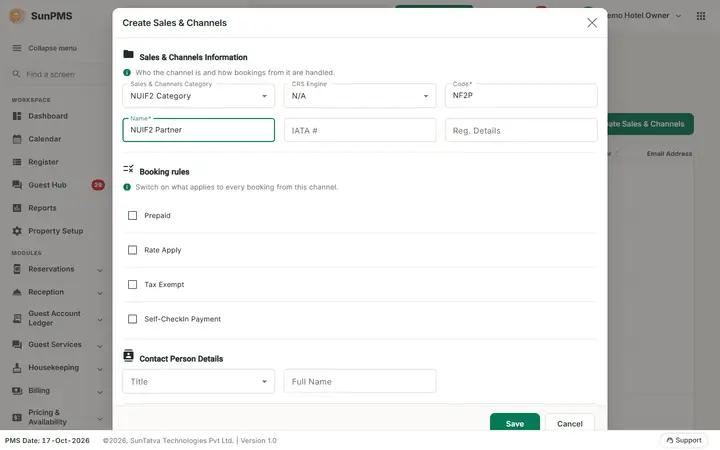This screenshot has height=450, width=720.
Task: Expand the Housekeeping submenu
Action: point(100,369)
